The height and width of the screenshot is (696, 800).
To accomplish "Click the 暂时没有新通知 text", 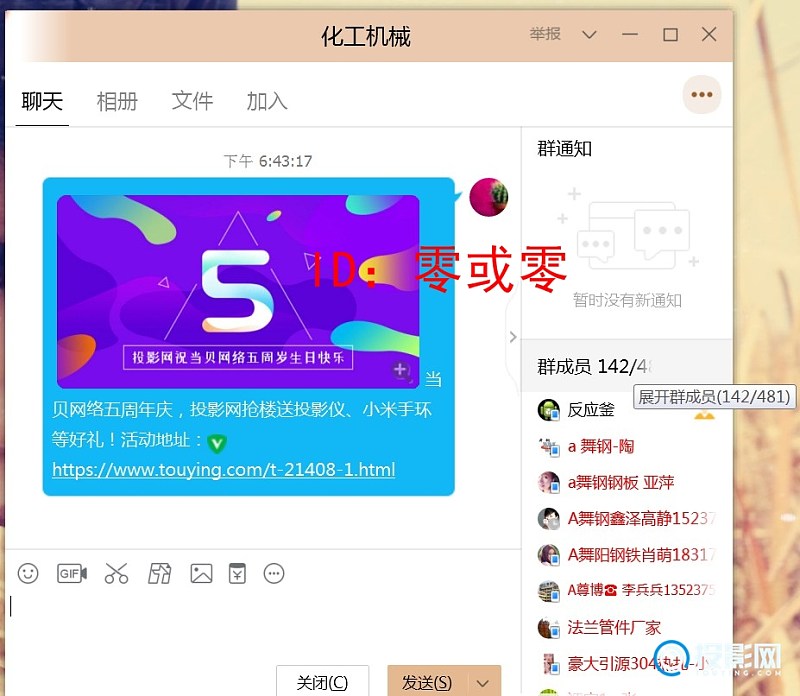I will [627, 300].
